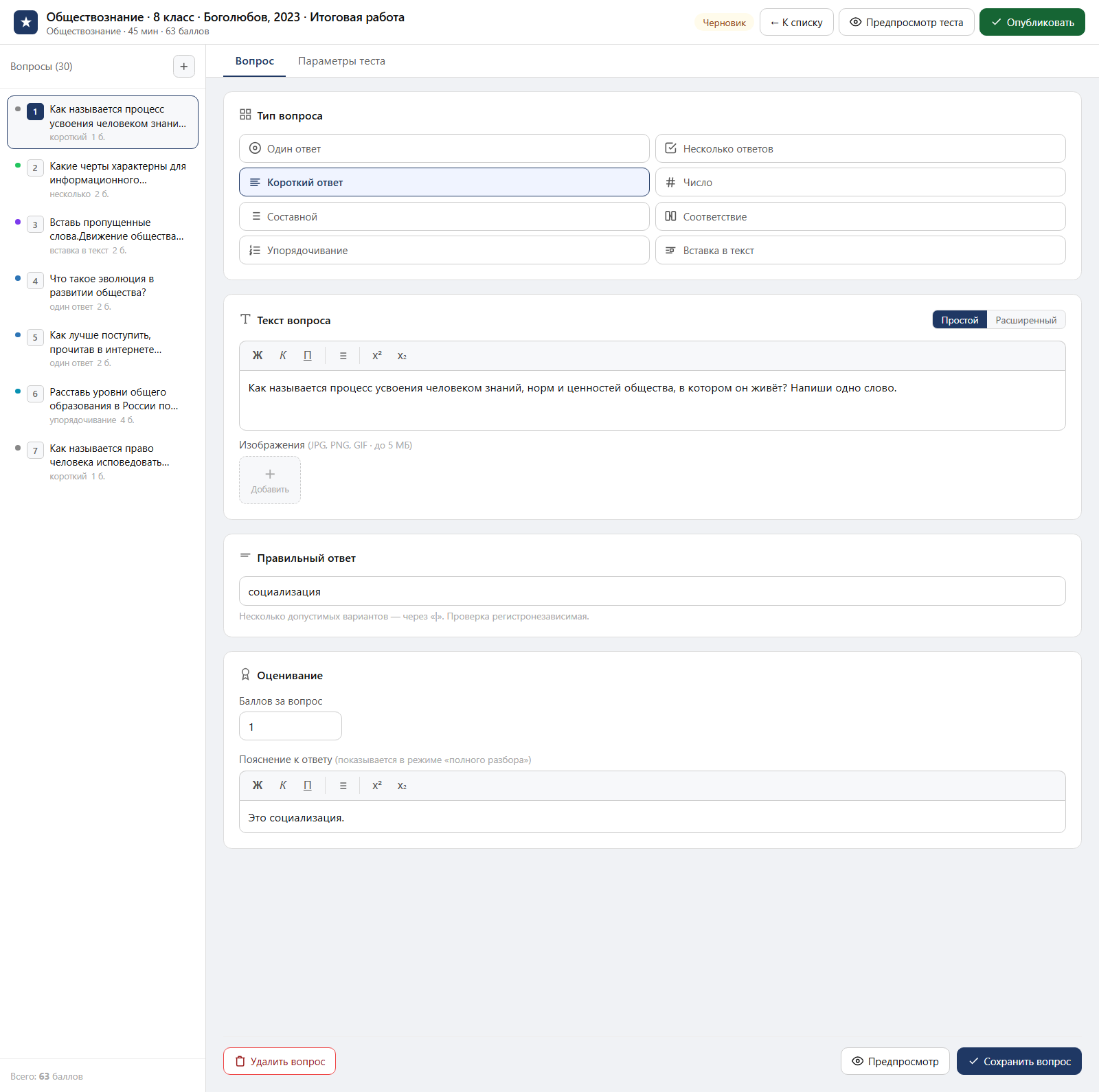Insert list in question text toolbar
This screenshot has width=1099, height=1092.
pyautogui.click(x=343, y=356)
